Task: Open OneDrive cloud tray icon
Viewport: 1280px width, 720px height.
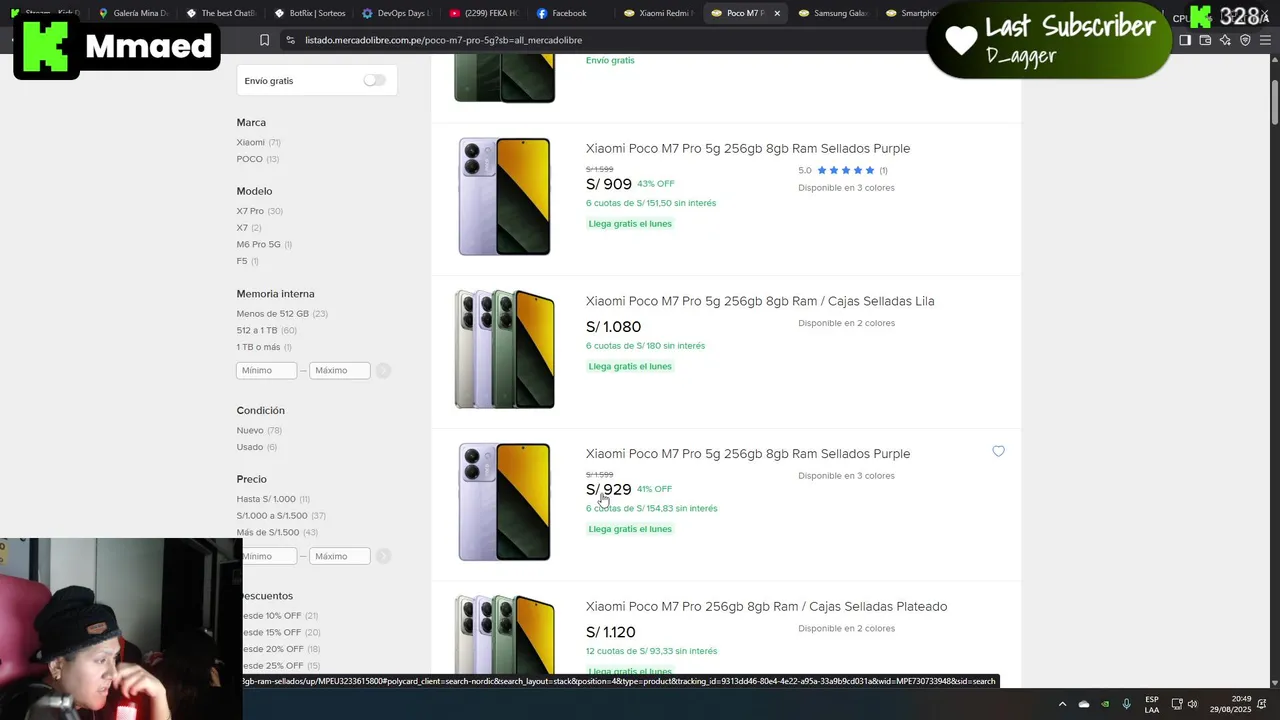Action: tap(1084, 704)
